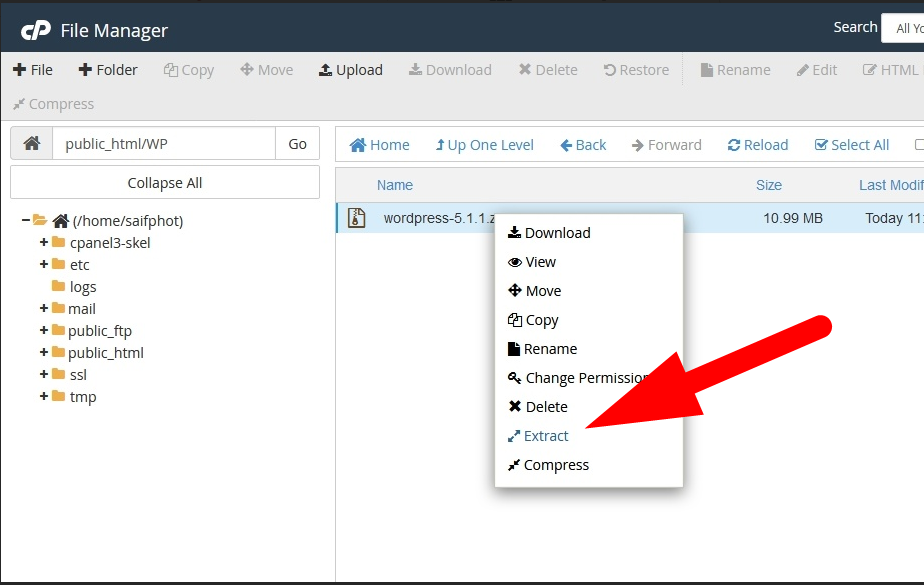Viewport: 924px width, 585px height.
Task: Choose Compress from context menu
Action: pos(548,465)
